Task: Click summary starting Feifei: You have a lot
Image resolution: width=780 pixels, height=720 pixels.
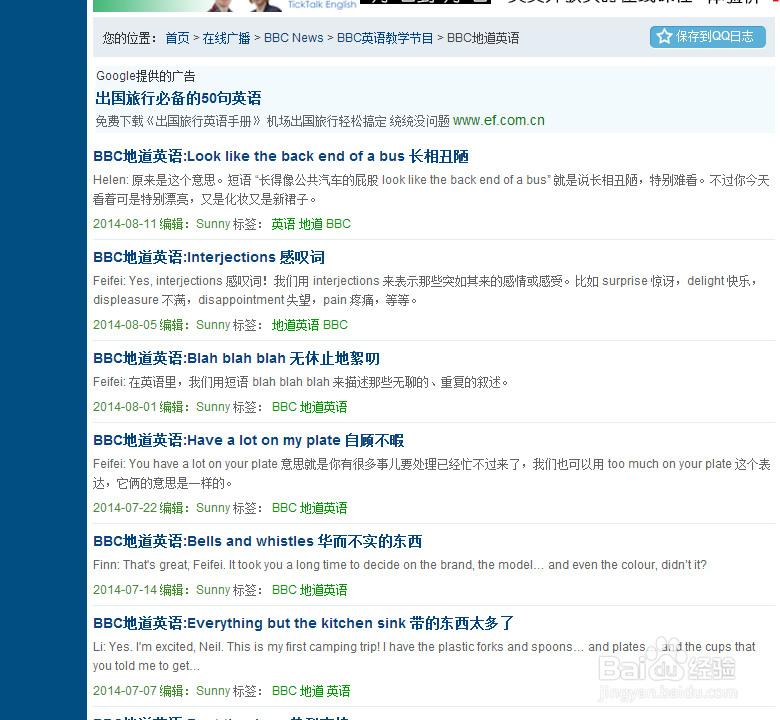Action: 431,474
